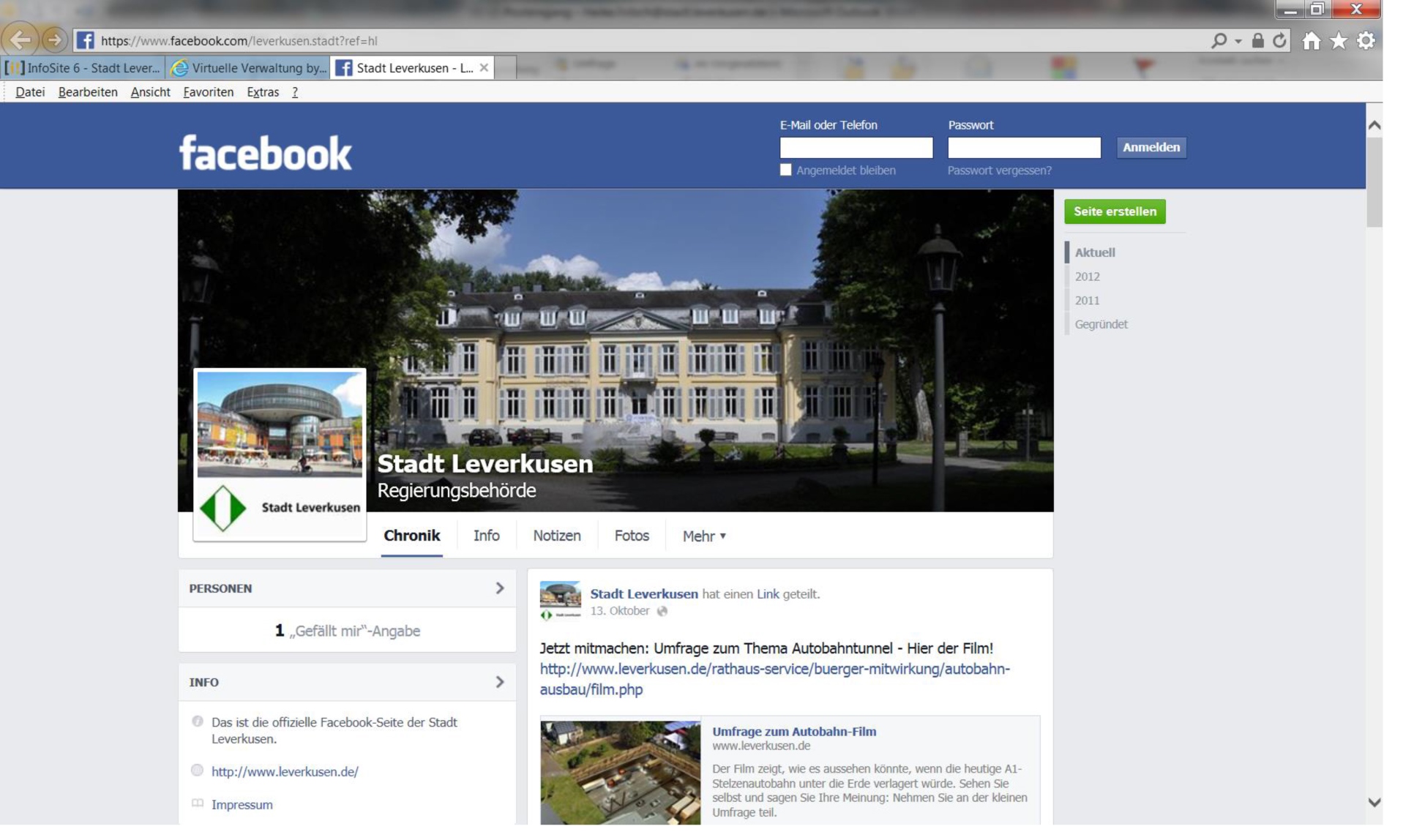Click the page scrollbar down arrow
This screenshot has height=840, width=1425.
point(1374,802)
